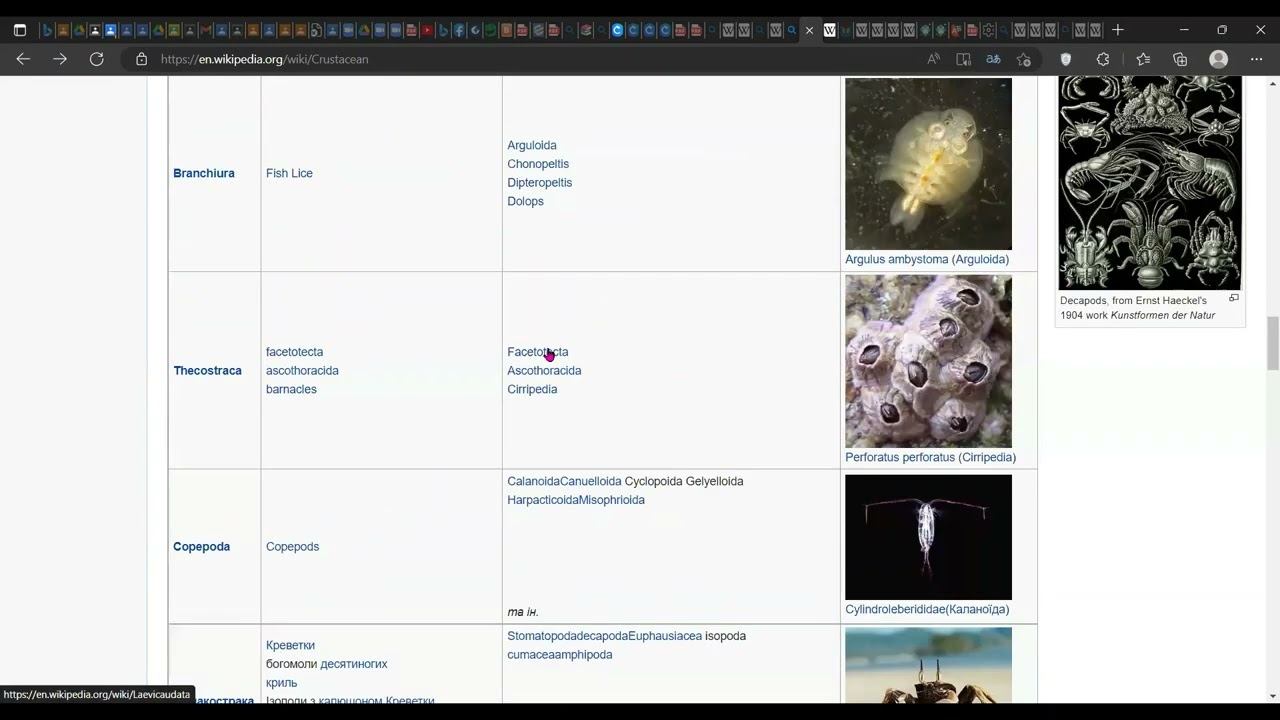Open the Dolops link
The width and height of the screenshot is (1280, 720).
tap(525, 201)
